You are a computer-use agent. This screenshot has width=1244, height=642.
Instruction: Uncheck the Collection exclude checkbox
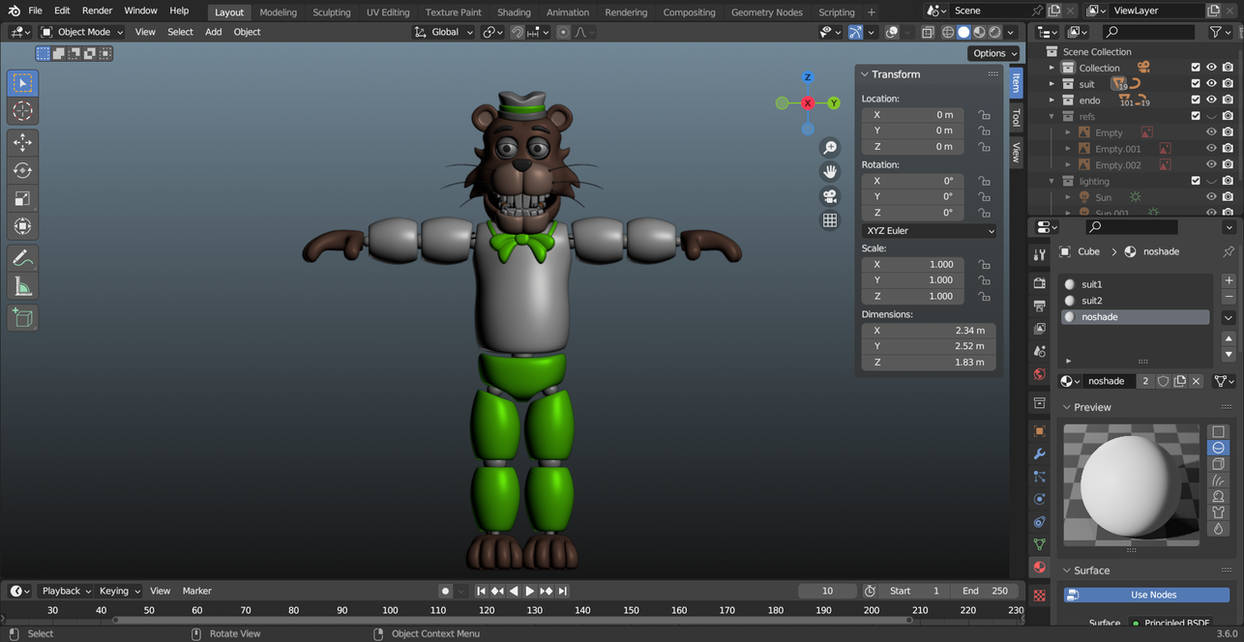tap(1195, 68)
